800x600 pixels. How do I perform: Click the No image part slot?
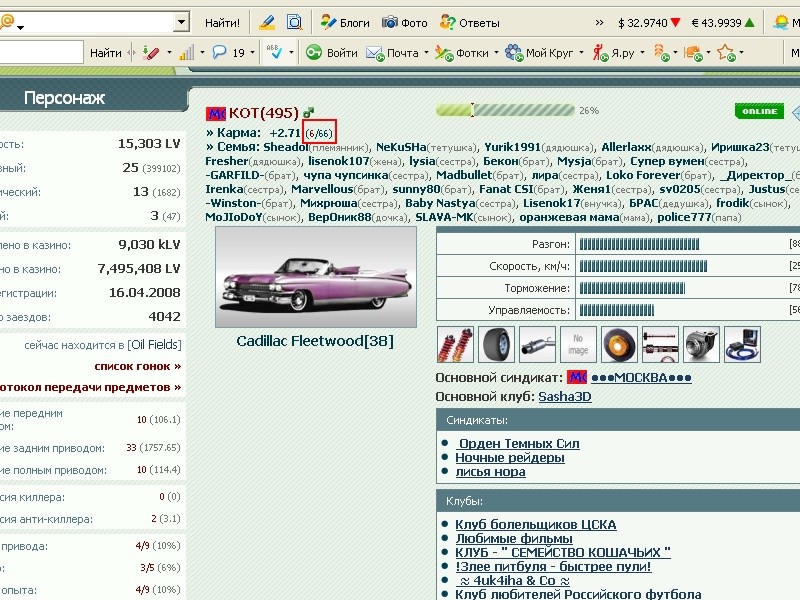pyautogui.click(x=578, y=345)
